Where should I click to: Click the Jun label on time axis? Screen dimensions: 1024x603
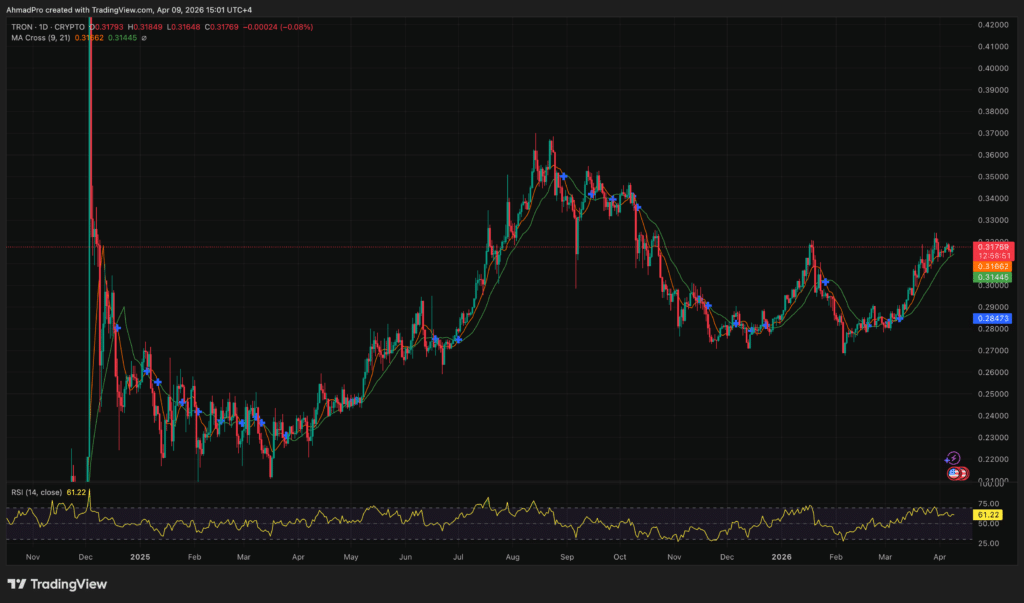406,557
